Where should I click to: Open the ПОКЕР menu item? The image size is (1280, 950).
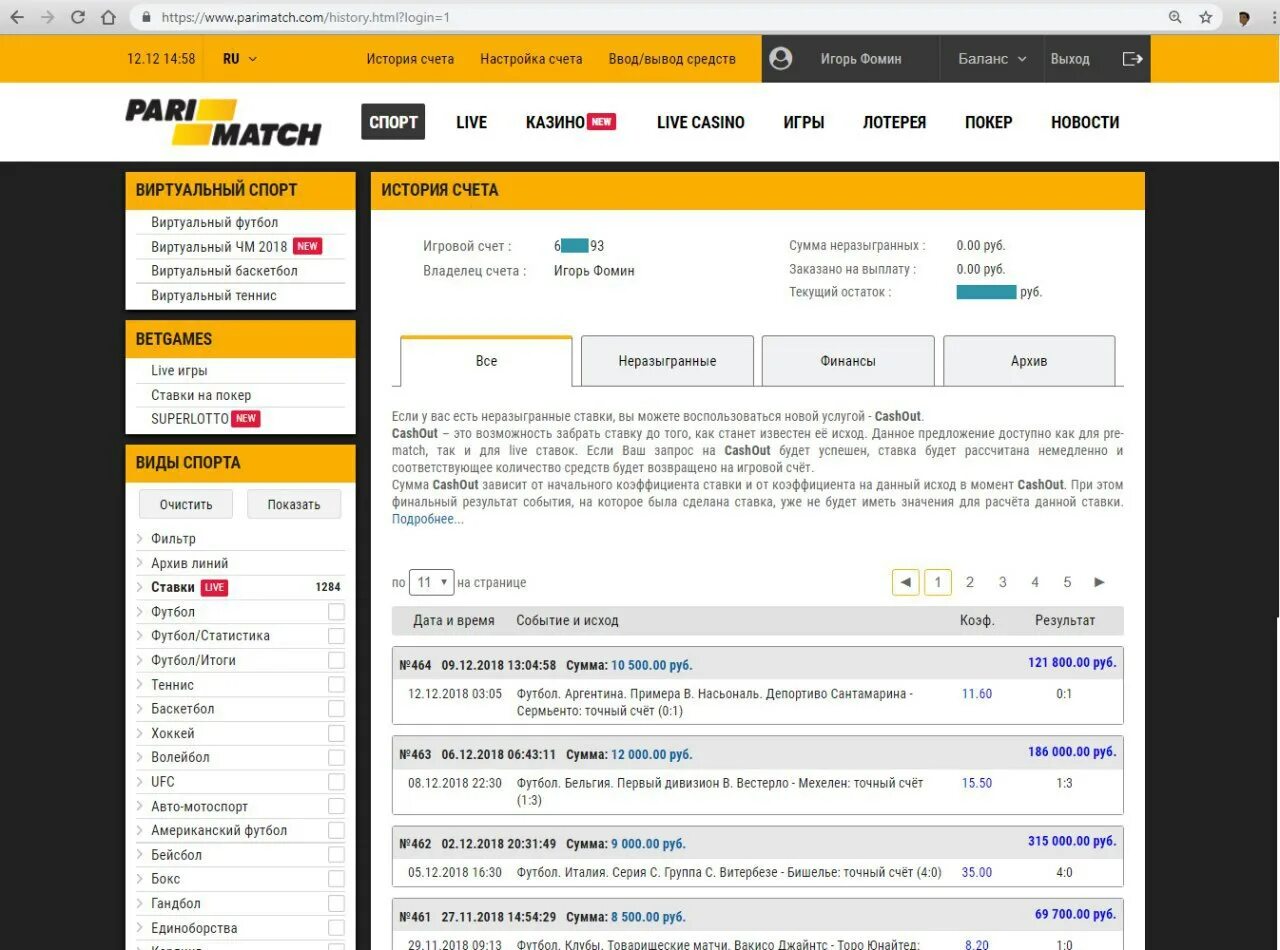989,122
